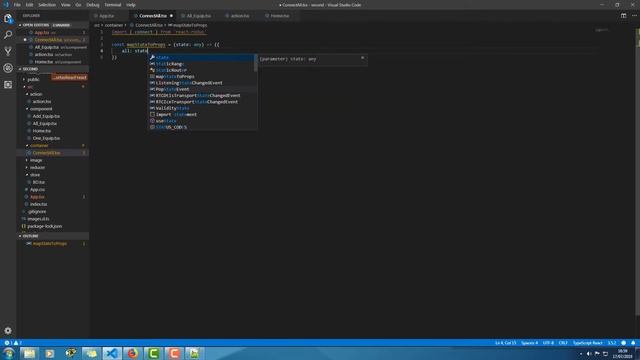This screenshot has width=640, height=360.
Task: Click the suggestion list scrollbar
Action: click(x=256, y=63)
